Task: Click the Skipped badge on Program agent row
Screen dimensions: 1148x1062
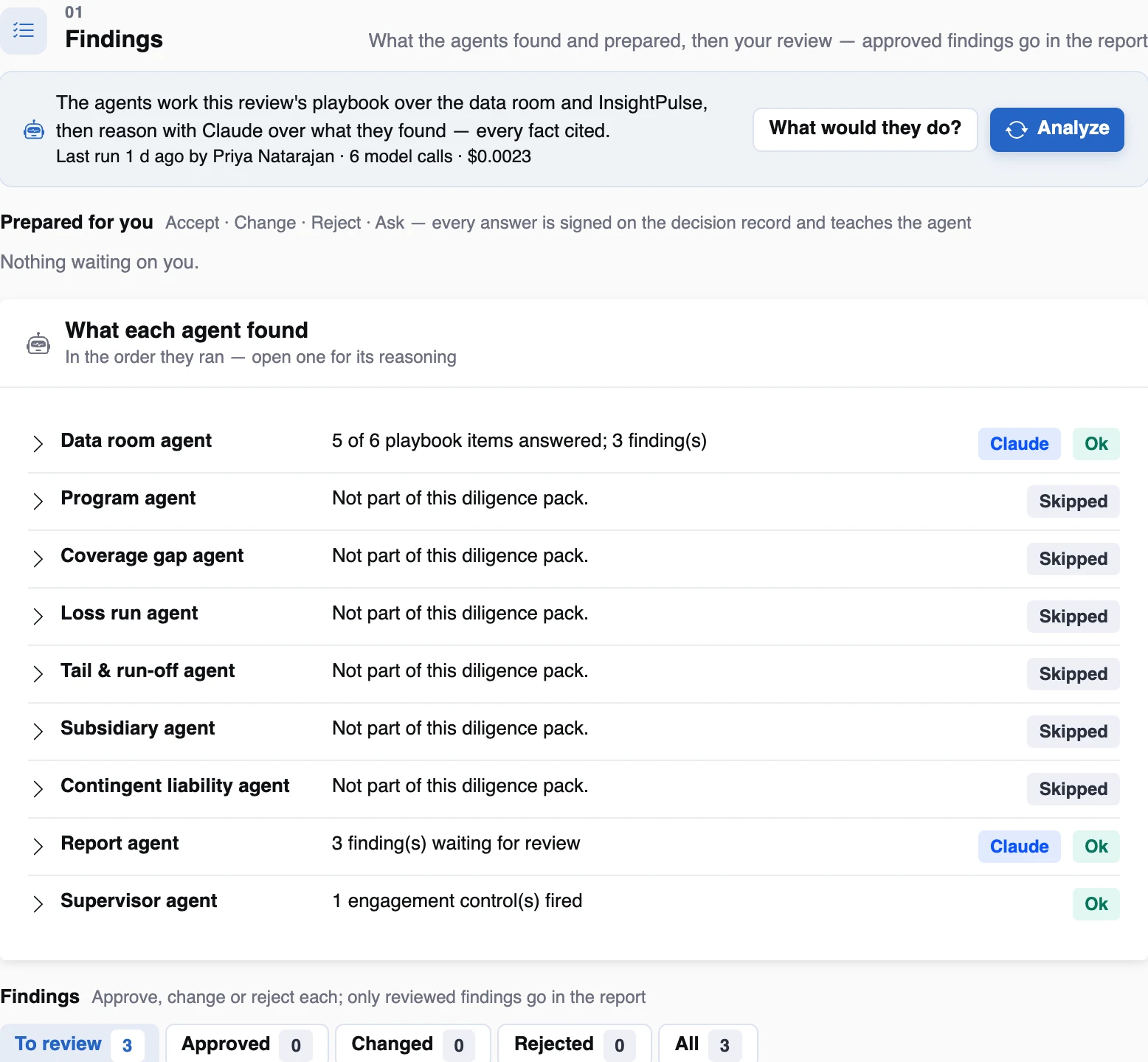Action: pos(1073,502)
